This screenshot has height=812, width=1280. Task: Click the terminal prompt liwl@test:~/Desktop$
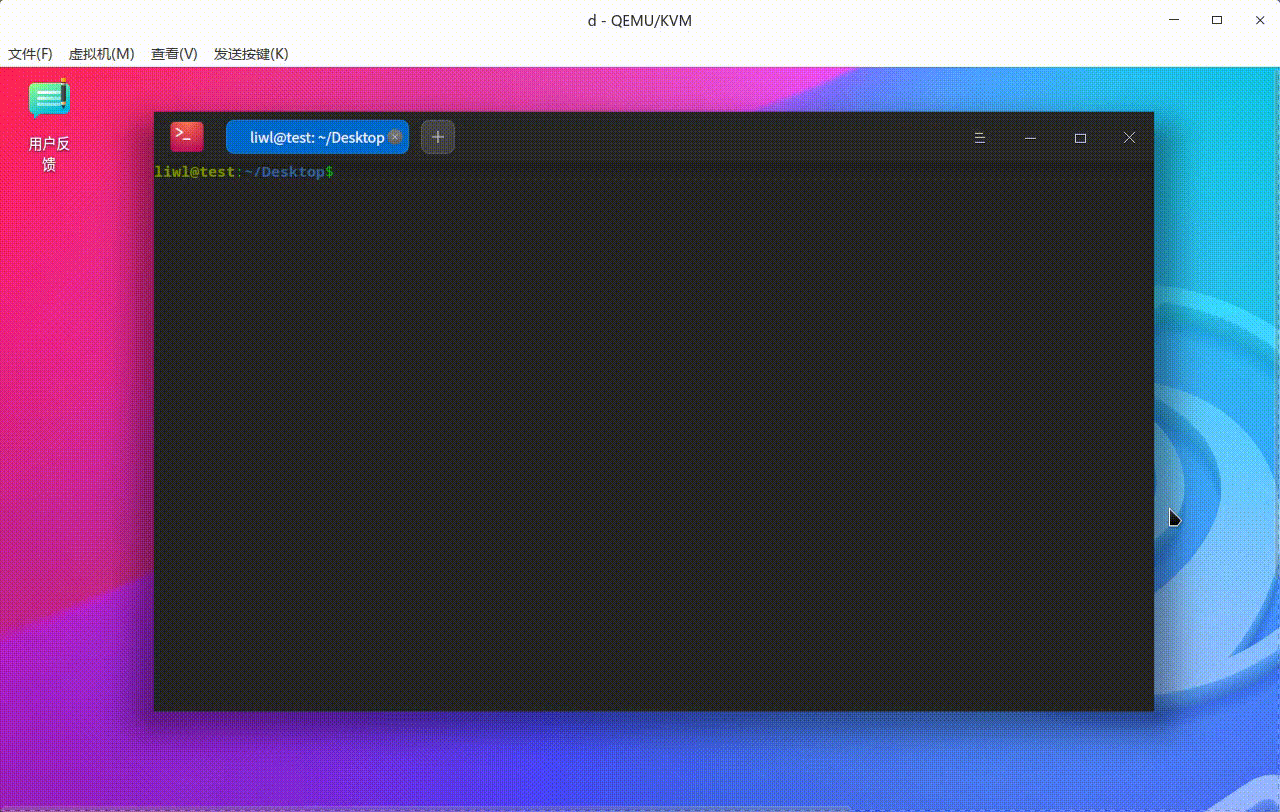[244, 172]
